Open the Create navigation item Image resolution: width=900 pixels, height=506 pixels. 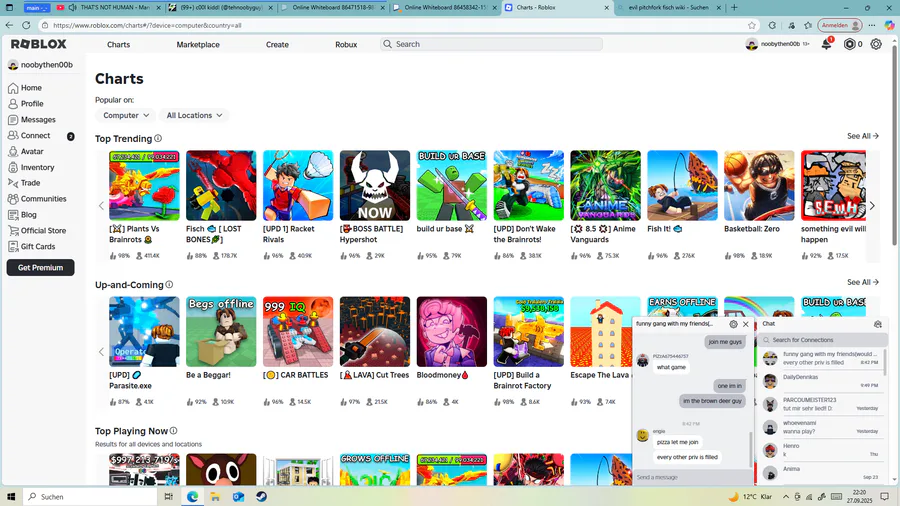[x=277, y=45]
